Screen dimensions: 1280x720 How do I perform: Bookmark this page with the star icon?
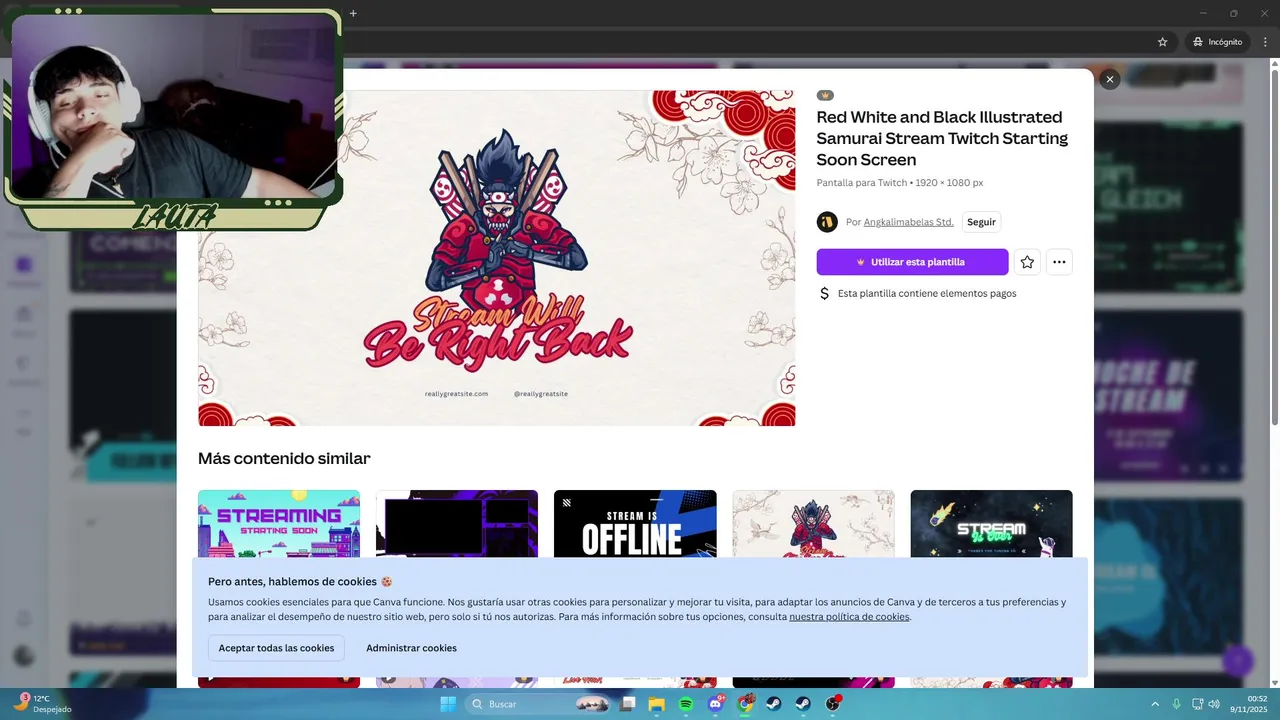click(x=1162, y=42)
